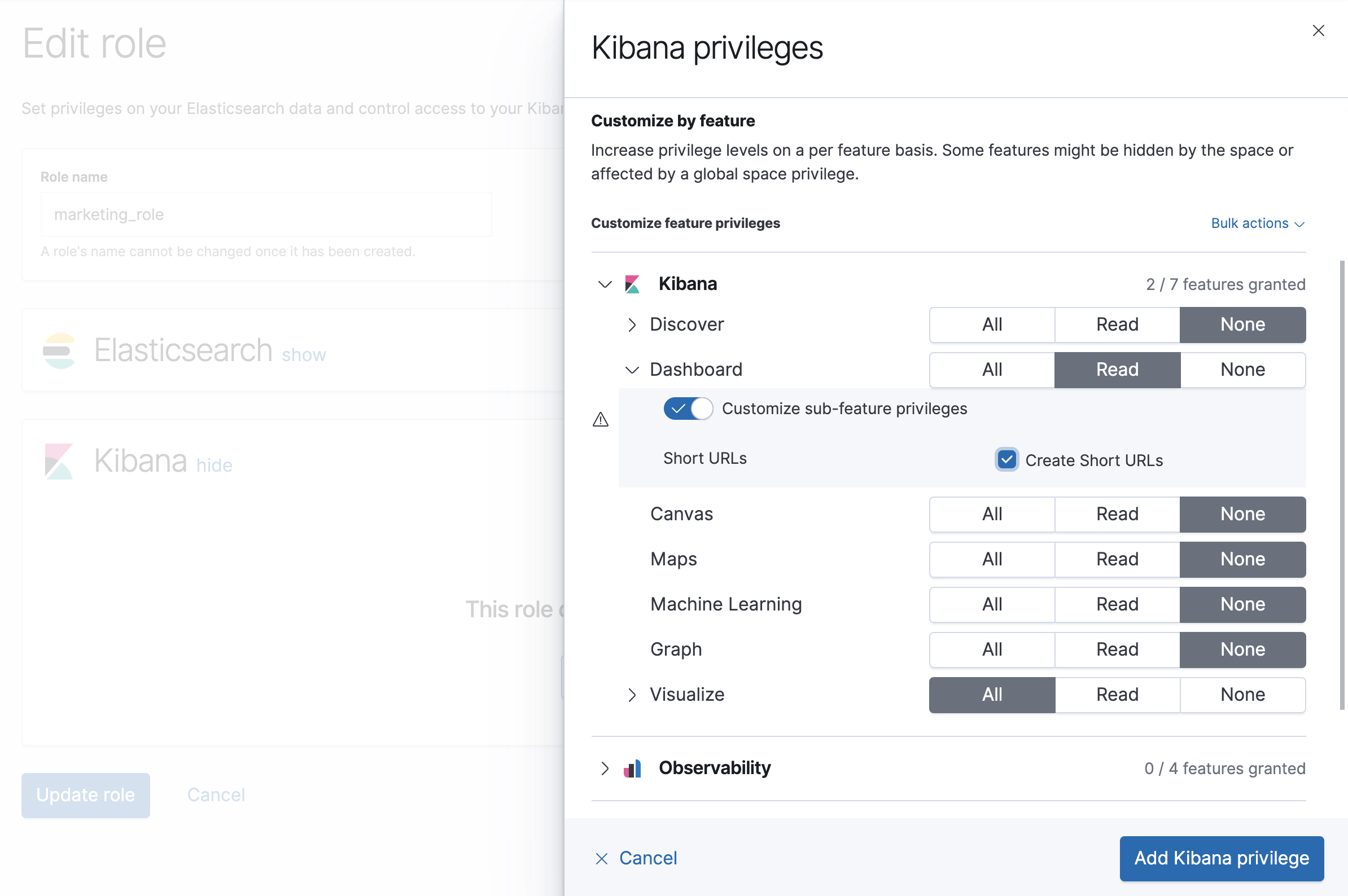The width and height of the screenshot is (1348, 896).
Task: Set Canvas privilege to Read
Action: coord(1117,513)
